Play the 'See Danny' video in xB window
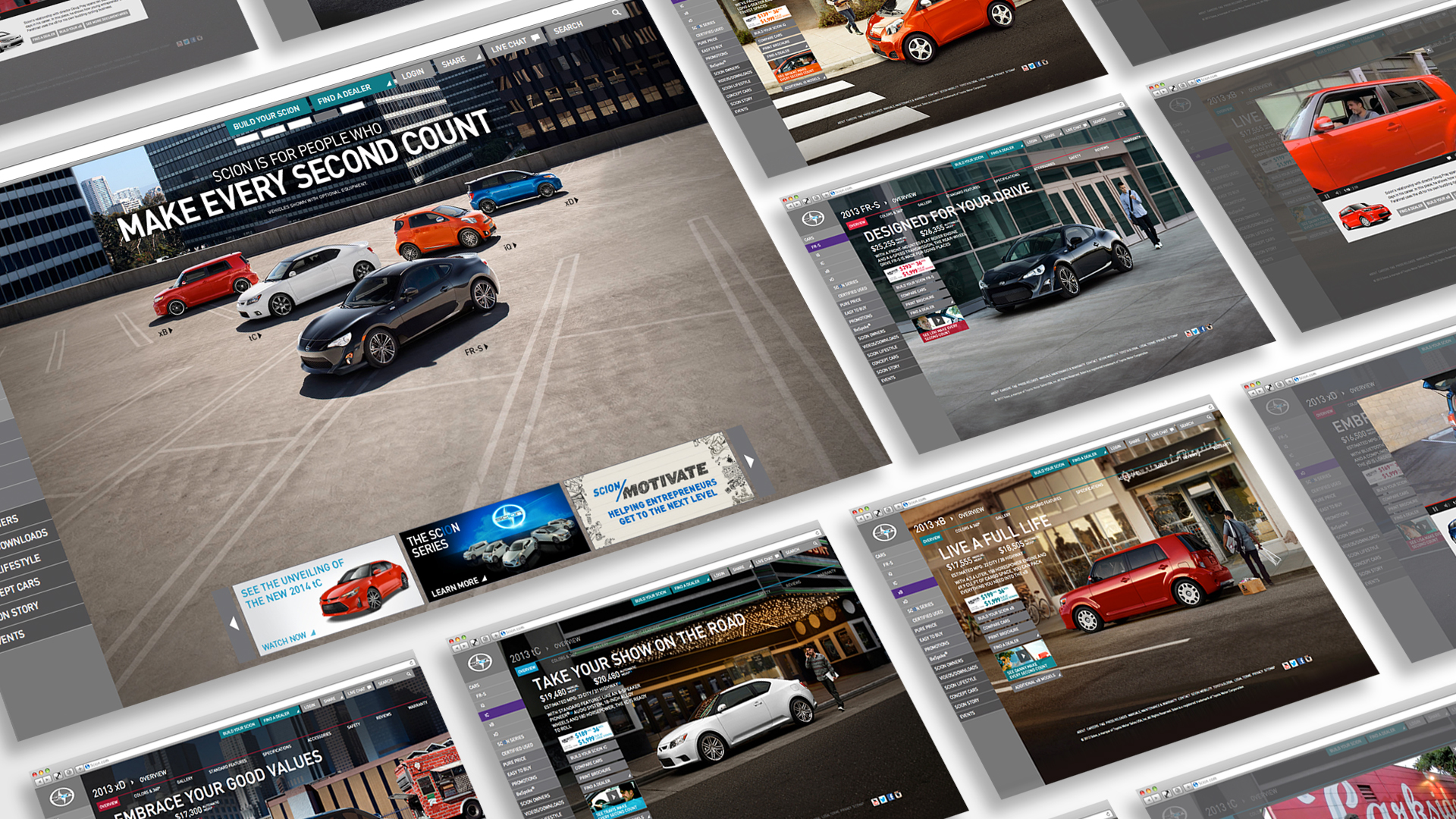Viewport: 1456px width, 819px height. pyautogui.click(x=1023, y=656)
